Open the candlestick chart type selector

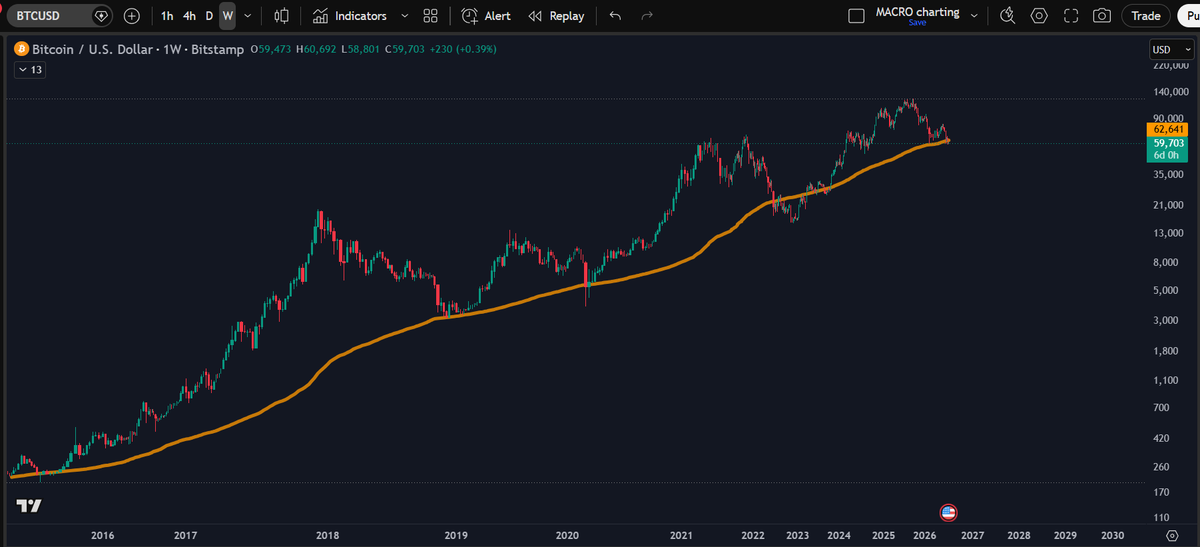[282, 16]
